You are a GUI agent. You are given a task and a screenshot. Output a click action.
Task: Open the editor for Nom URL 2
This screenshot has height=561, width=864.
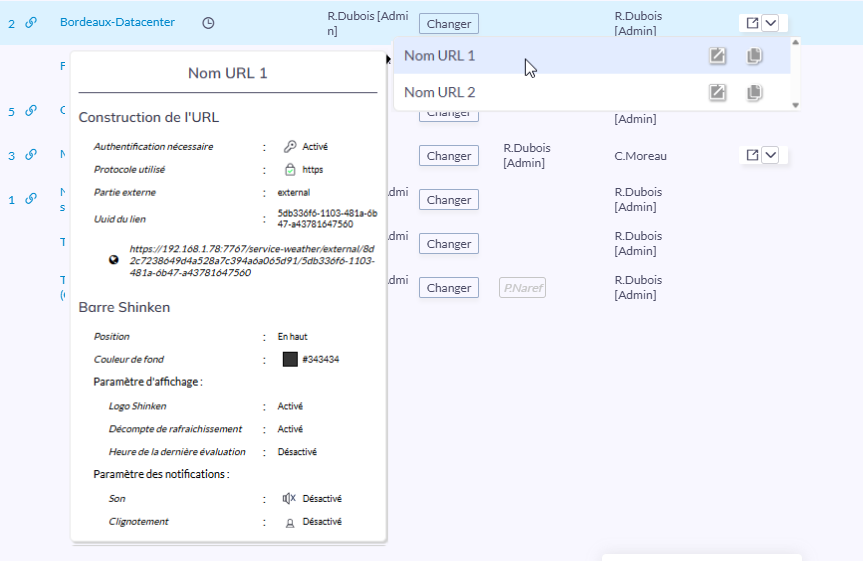coord(717,92)
